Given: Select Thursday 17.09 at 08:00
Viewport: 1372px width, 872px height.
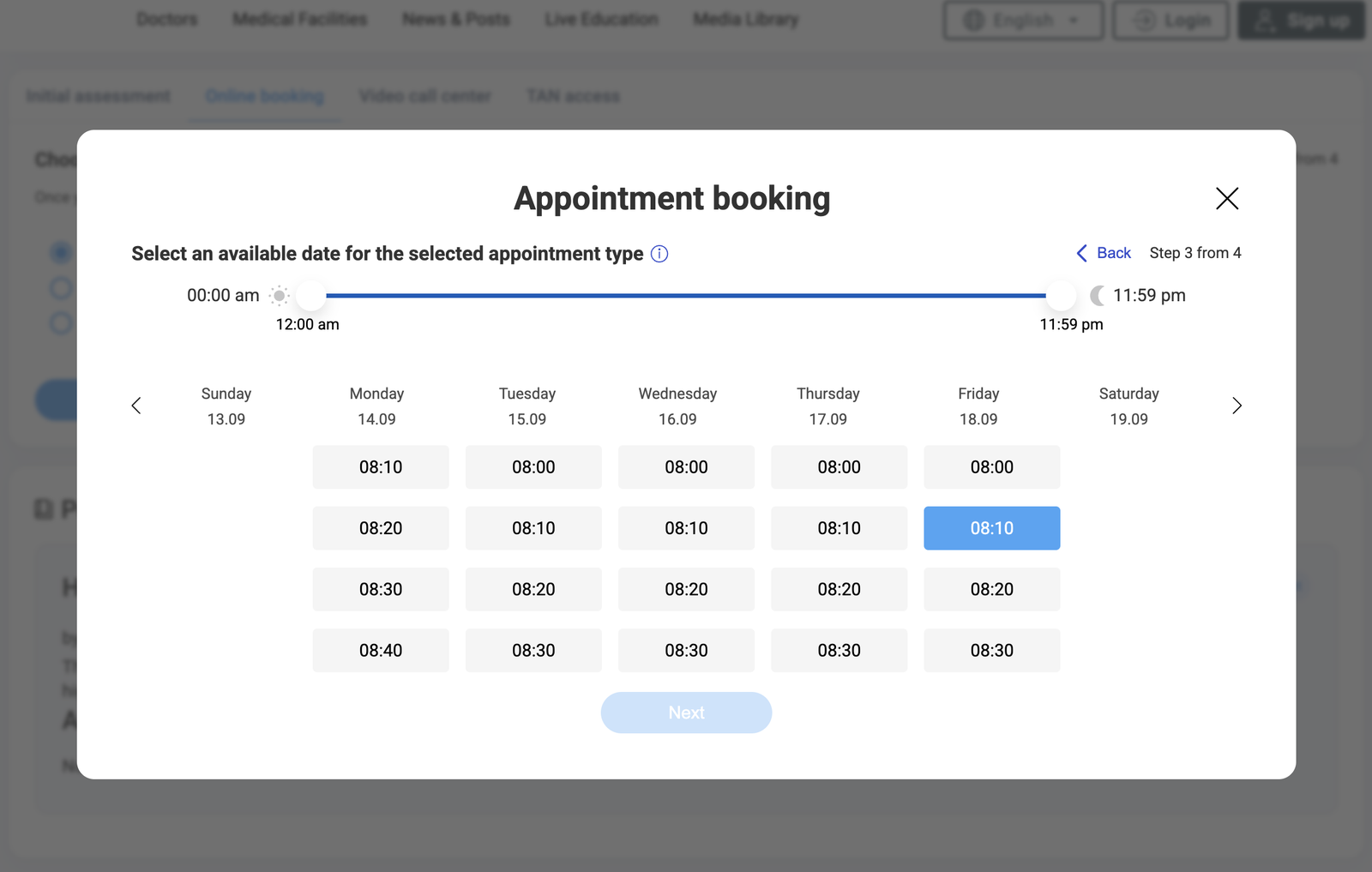Looking at the screenshot, I should coord(839,467).
